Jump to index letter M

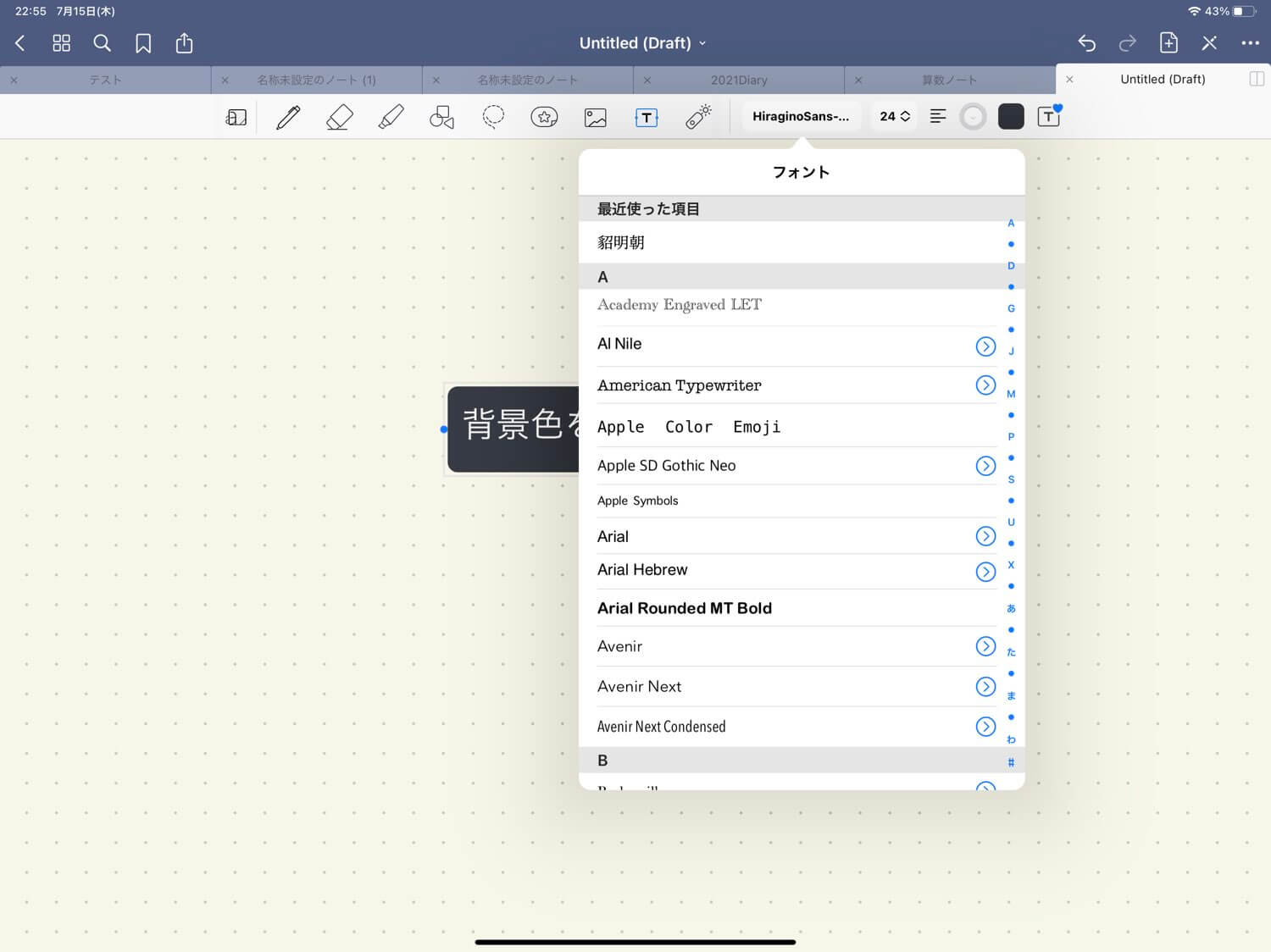pyautogui.click(x=1011, y=394)
